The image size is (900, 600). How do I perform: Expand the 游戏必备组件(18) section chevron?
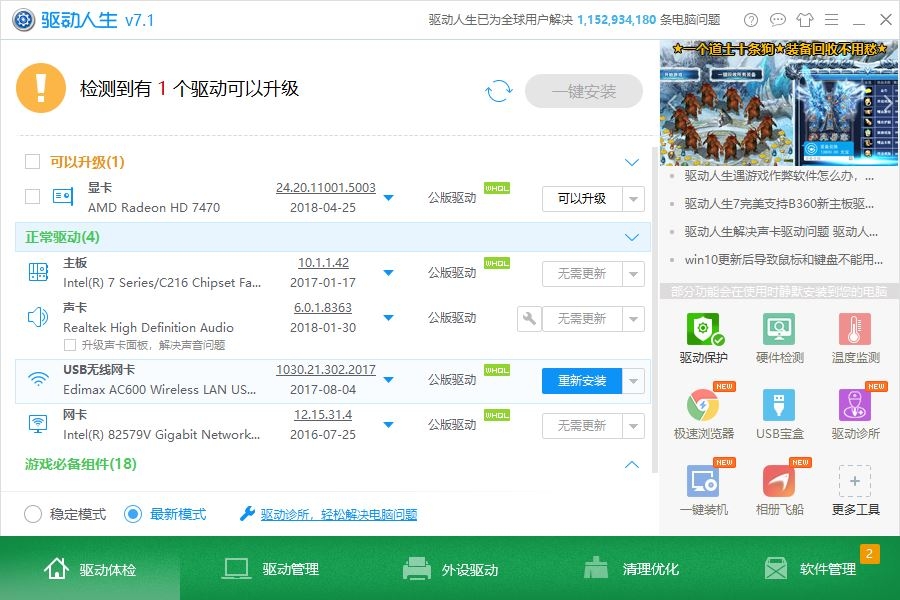pos(631,464)
